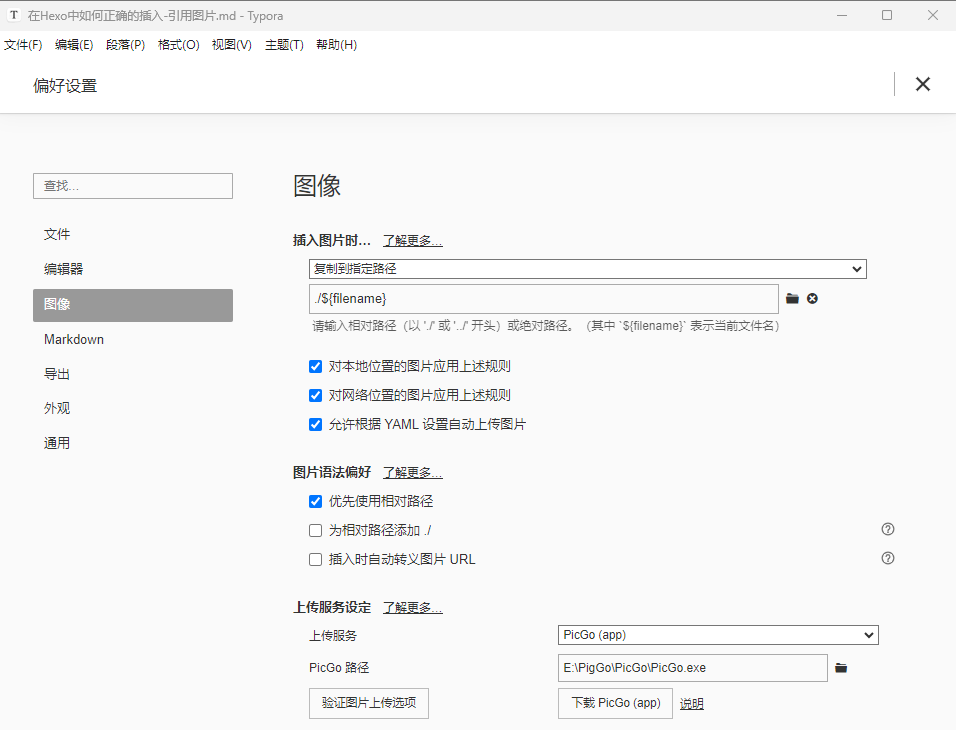
Task: Click the folder icon beside the image path field
Action: (792, 299)
